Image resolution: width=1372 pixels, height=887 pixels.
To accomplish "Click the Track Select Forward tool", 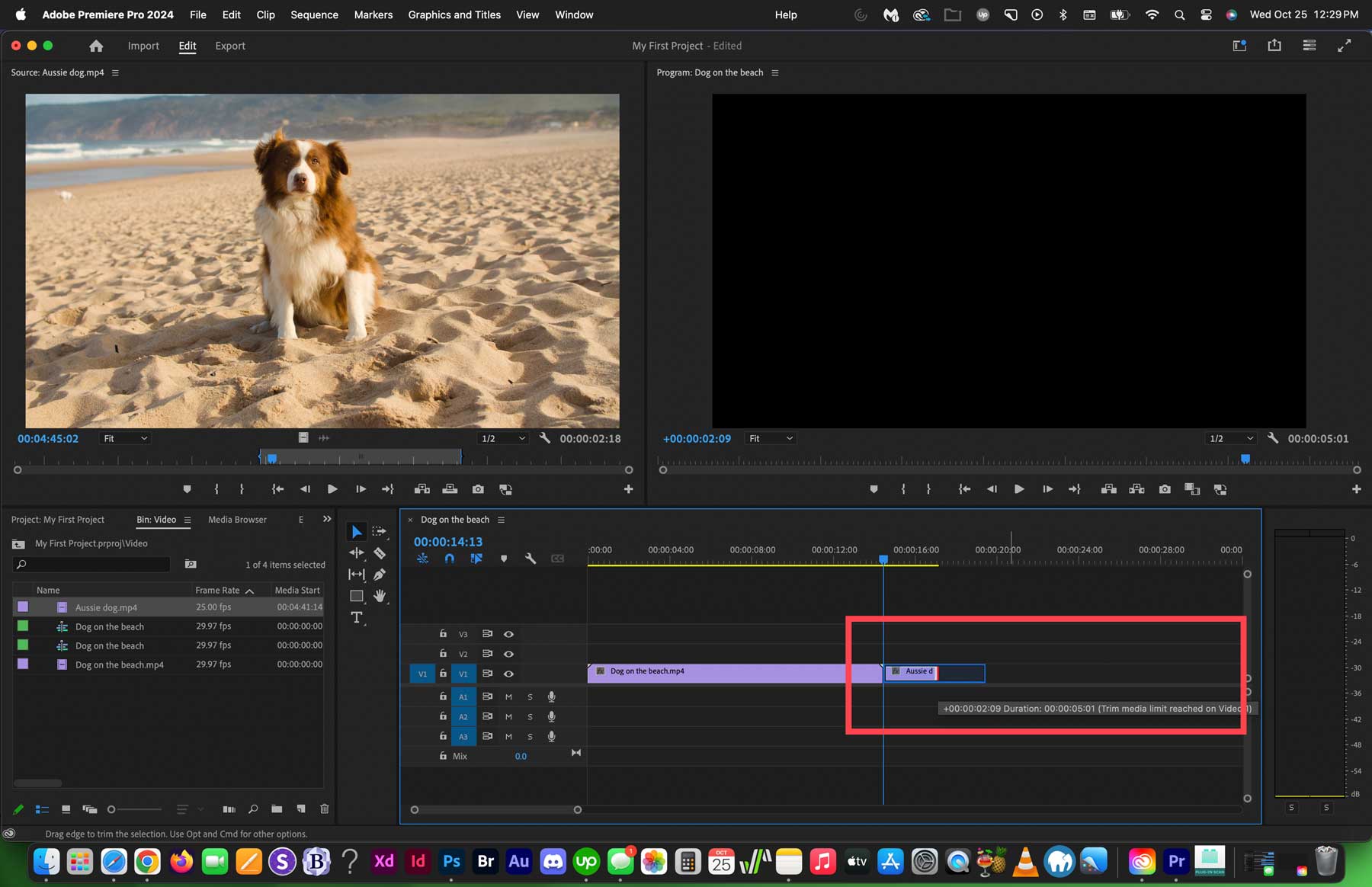I will pyautogui.click(x=380, y=532).
